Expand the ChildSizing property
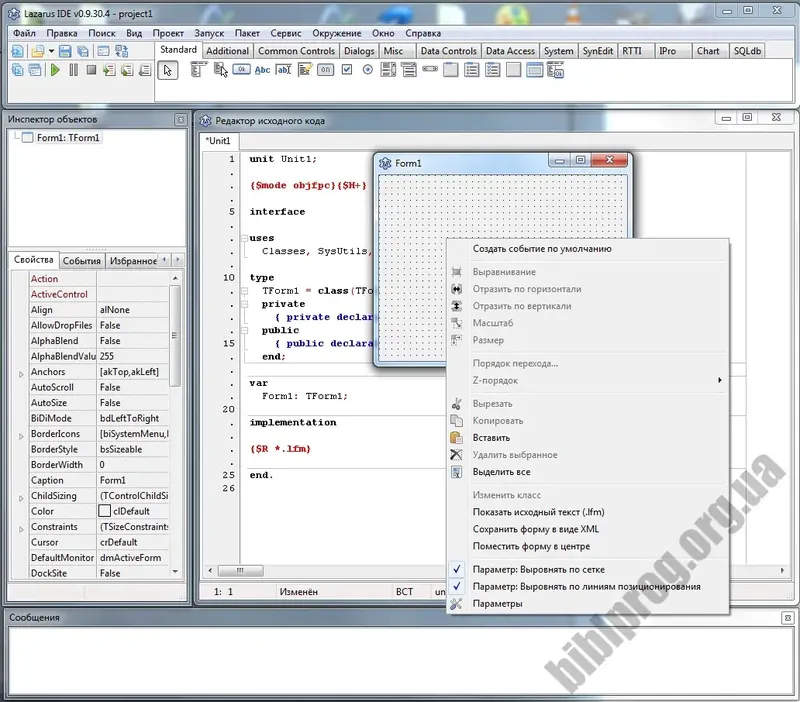The width and height of the screenshot is (800, 702). click(x=21, y=498)
